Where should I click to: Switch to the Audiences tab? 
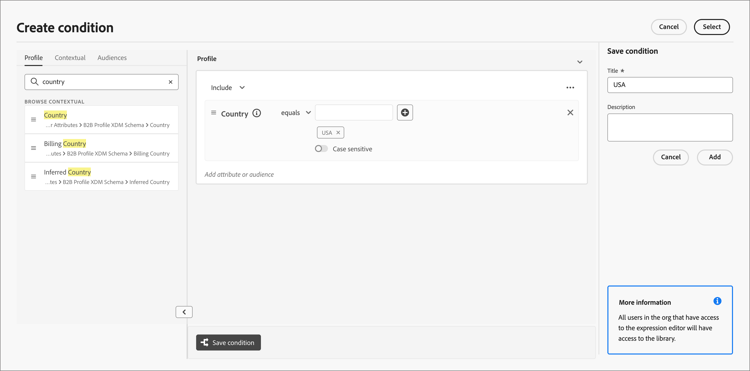[x=112, y=58]
